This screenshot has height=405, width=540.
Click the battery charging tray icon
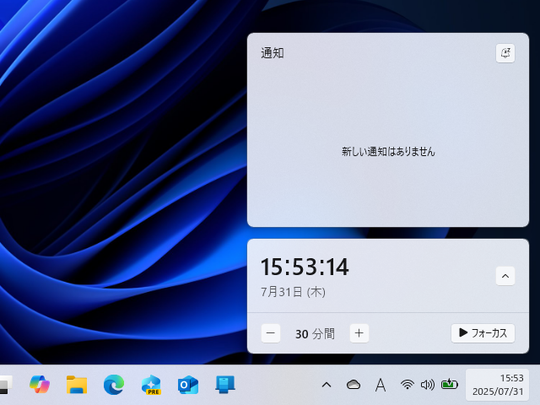point(449,384)
